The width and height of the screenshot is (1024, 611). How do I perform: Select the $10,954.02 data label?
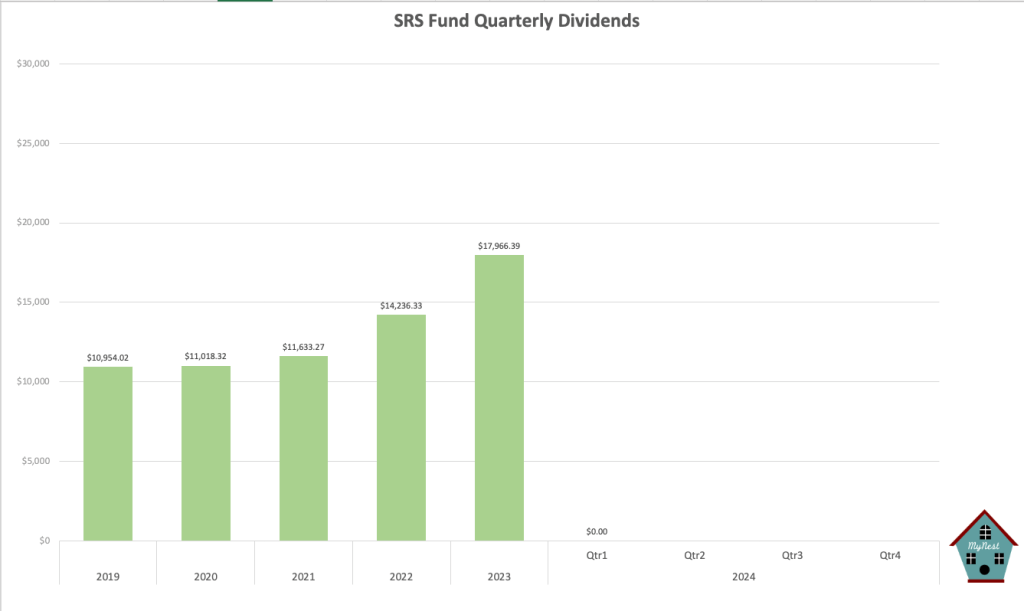click(108, 355)
